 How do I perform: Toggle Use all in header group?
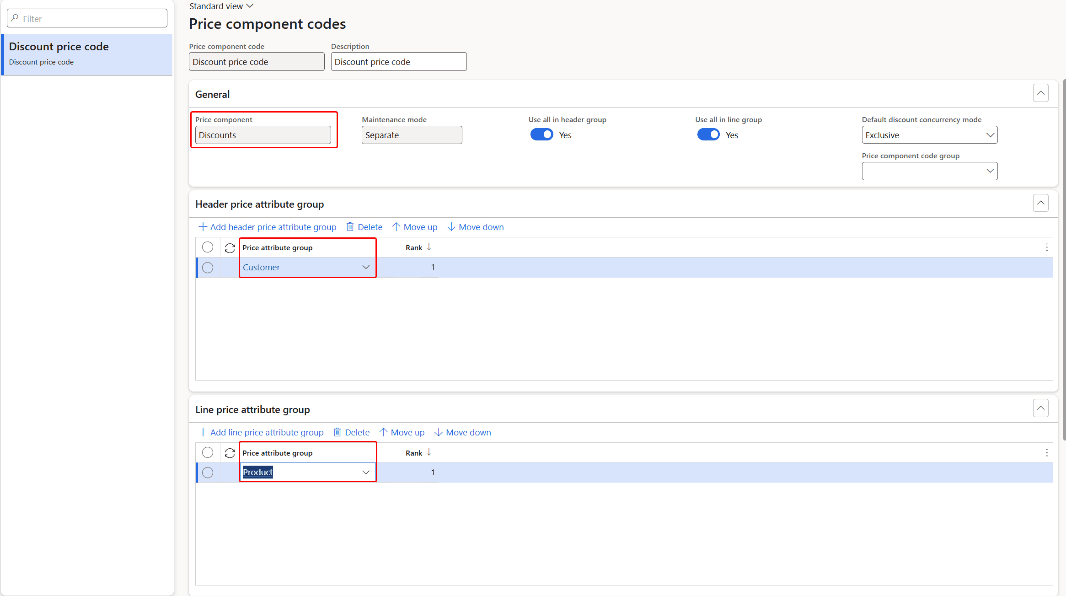541,135
